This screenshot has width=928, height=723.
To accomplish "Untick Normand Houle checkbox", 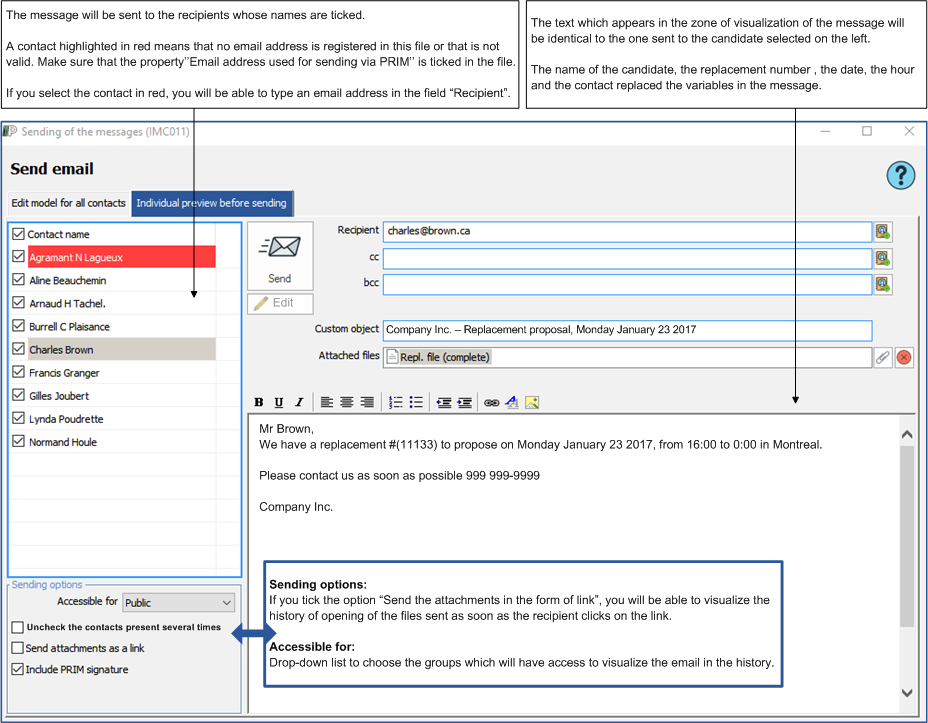I will 18,441.
